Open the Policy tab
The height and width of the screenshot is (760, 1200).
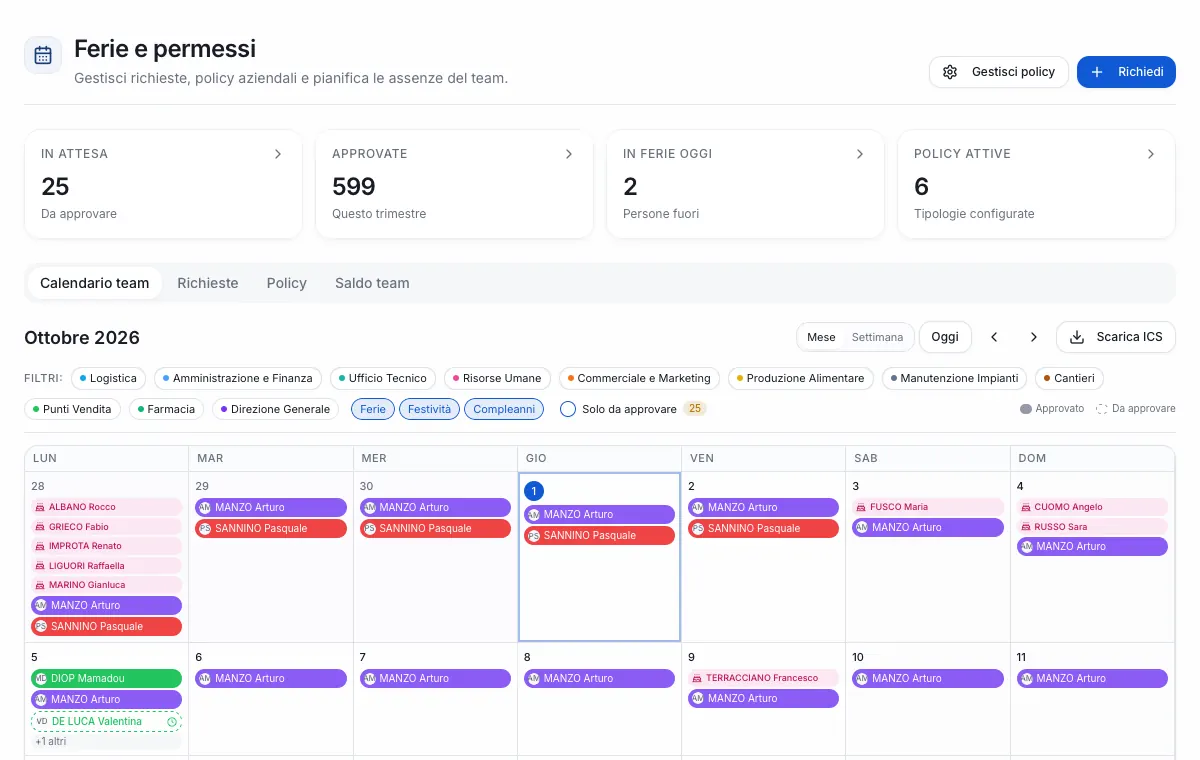click(x=287, y=283)
